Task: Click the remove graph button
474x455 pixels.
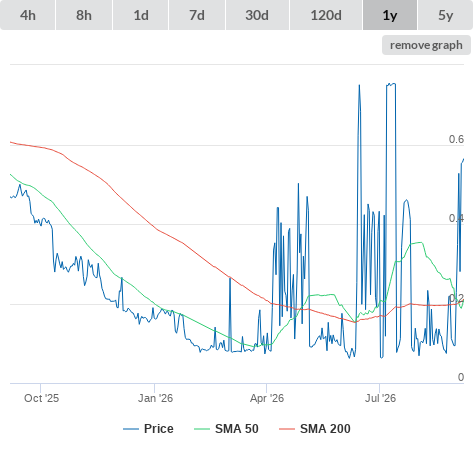Action: tap(426, 45)
